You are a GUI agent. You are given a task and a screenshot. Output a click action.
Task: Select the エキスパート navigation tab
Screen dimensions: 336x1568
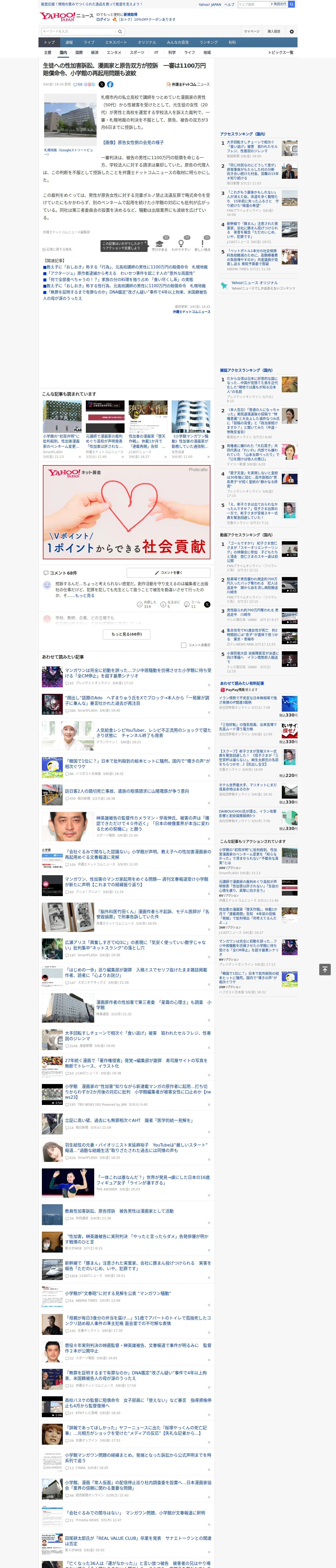point(116,43)
